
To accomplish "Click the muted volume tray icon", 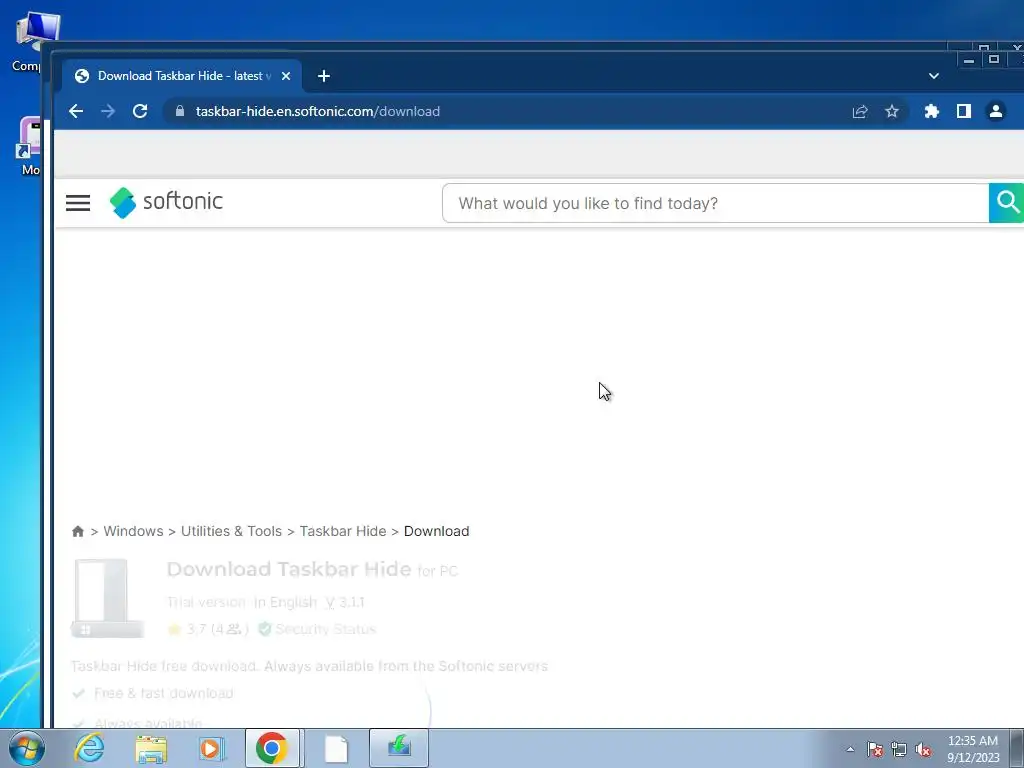I will click(x=923, y=749).
